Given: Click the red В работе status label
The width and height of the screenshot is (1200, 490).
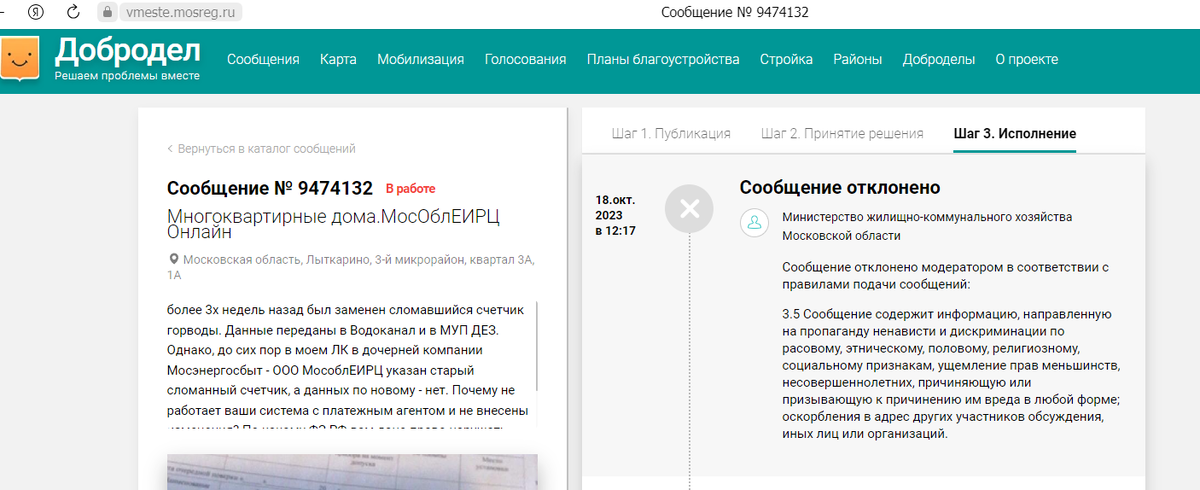Looking at the screenshot, I should [411, 189].
